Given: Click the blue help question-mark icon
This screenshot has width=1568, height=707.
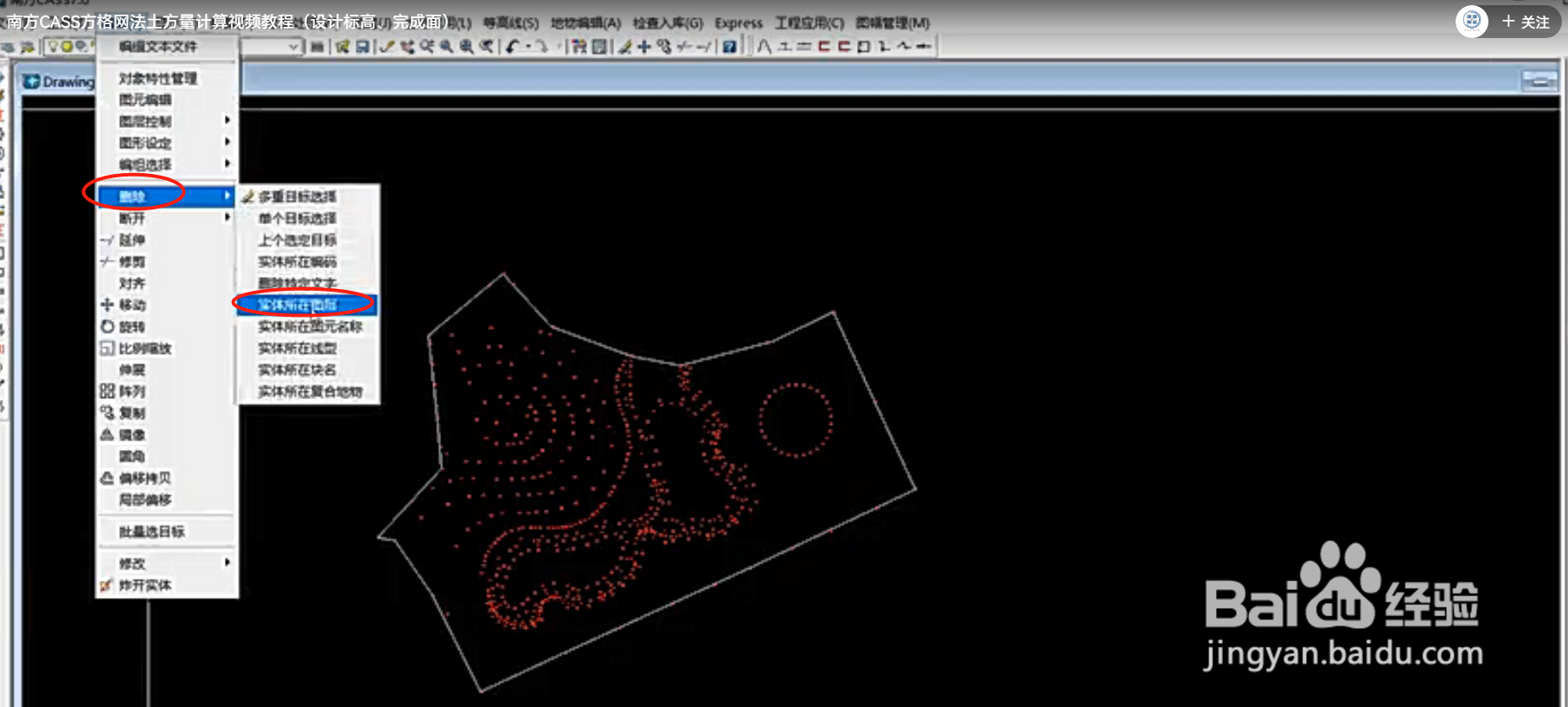Looking at the screenshot, I should coord(730,47).
